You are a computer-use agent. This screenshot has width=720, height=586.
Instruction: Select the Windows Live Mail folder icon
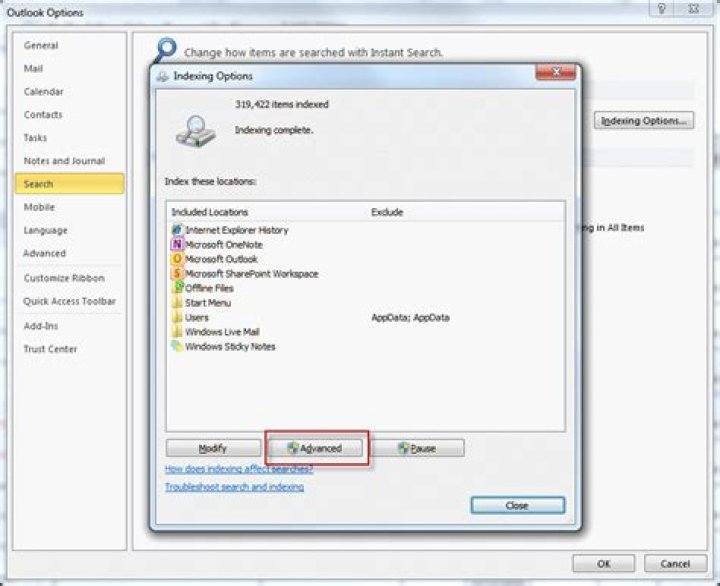tap(177, 332)
